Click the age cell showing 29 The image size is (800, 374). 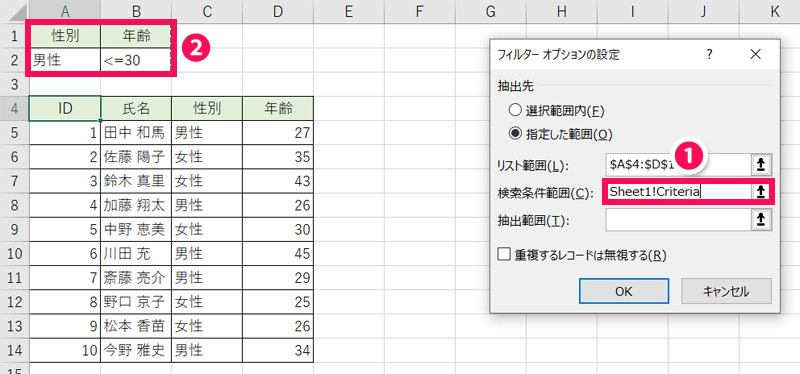pos(278,278)
